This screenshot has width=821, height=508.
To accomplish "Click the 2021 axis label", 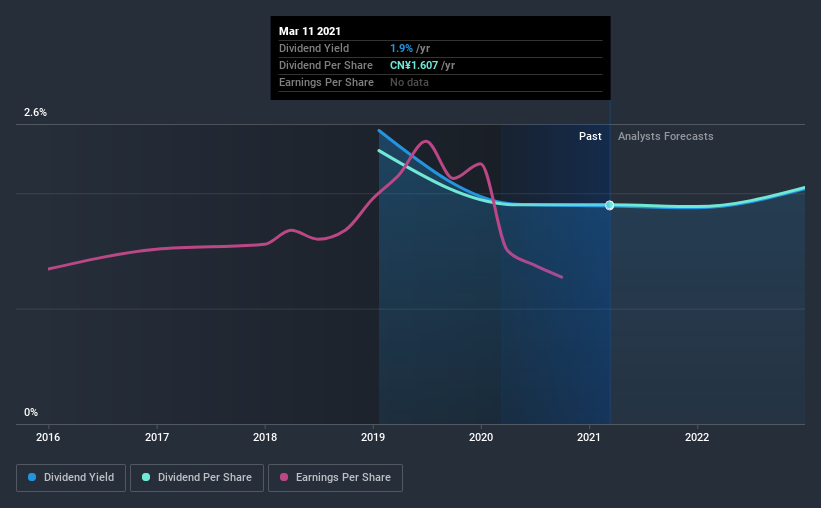I will coord(589,437).
